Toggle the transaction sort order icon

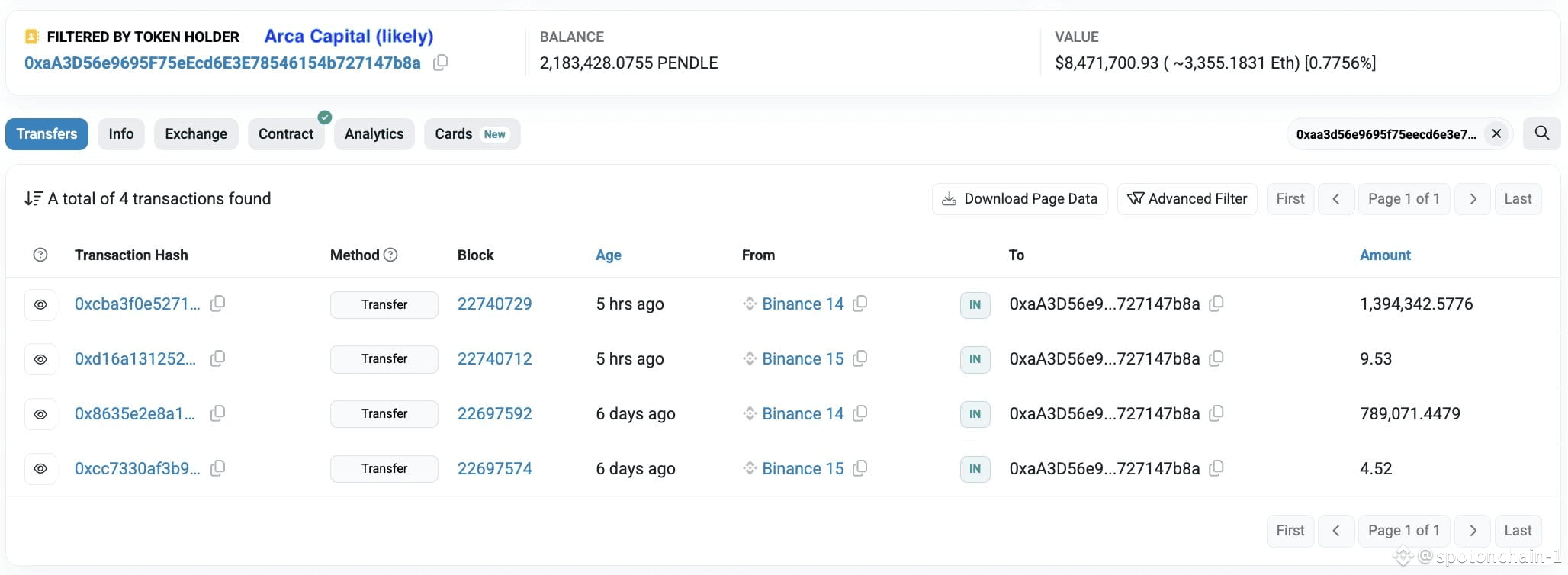[33, 198]
